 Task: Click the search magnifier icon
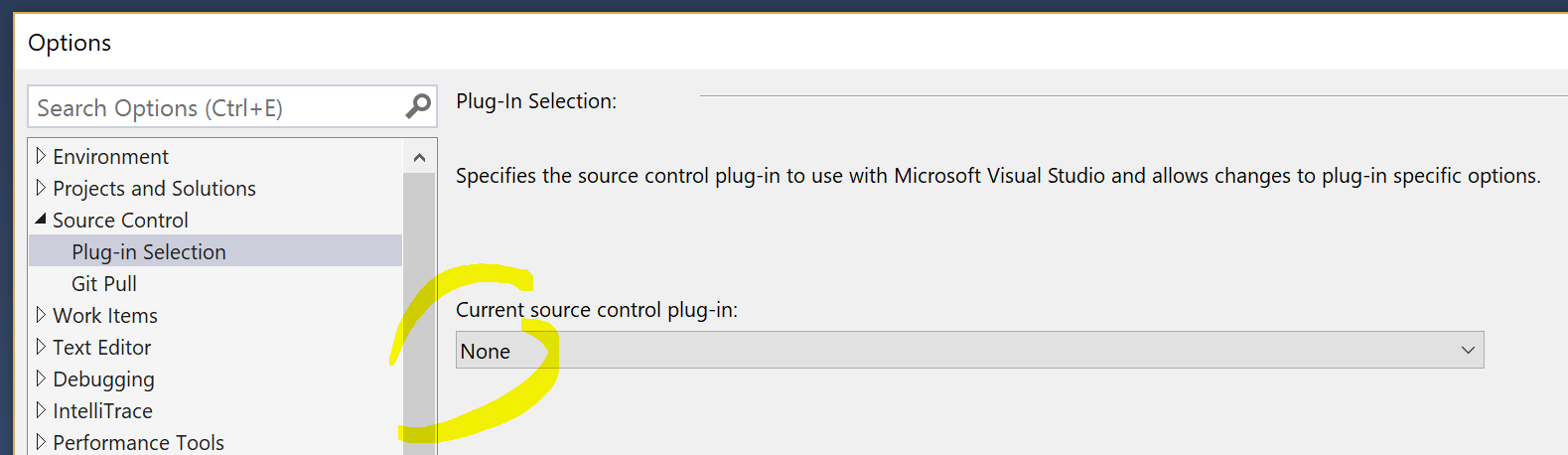tap(418, 106)
